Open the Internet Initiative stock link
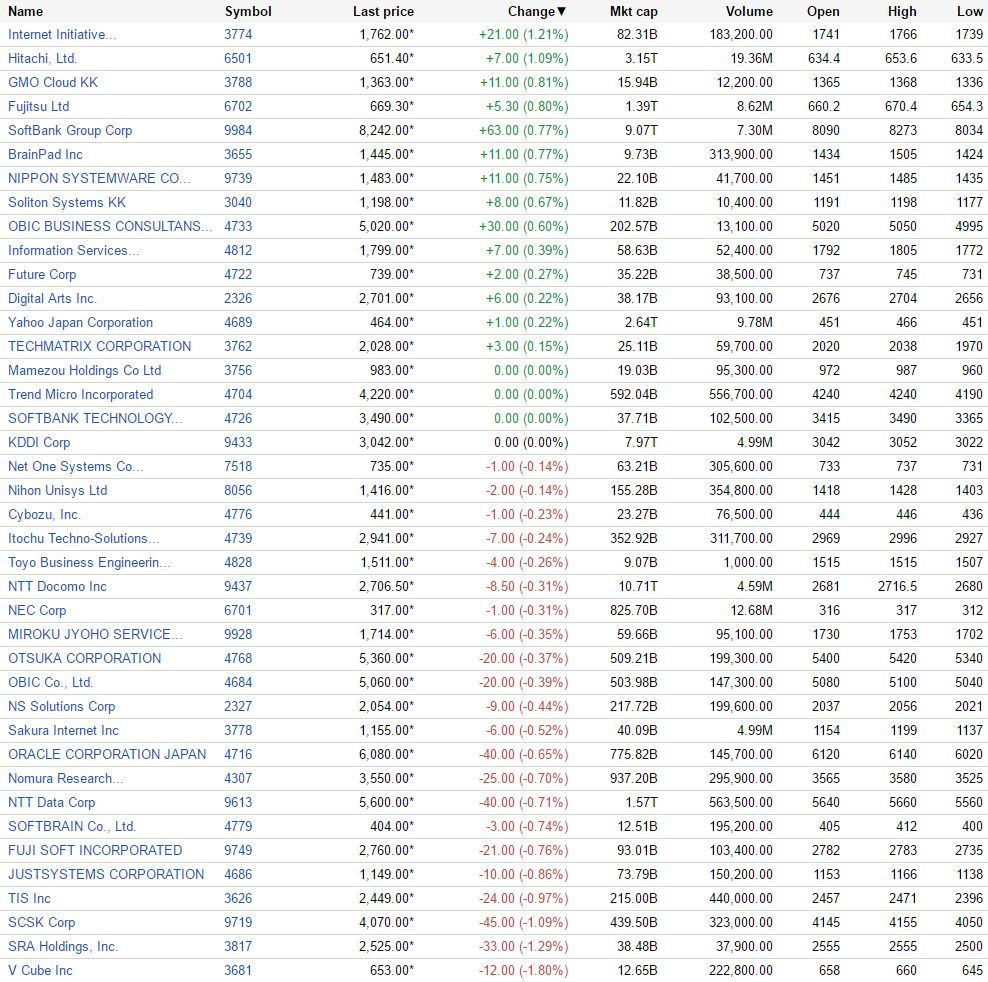 click(x=62, y=35)
